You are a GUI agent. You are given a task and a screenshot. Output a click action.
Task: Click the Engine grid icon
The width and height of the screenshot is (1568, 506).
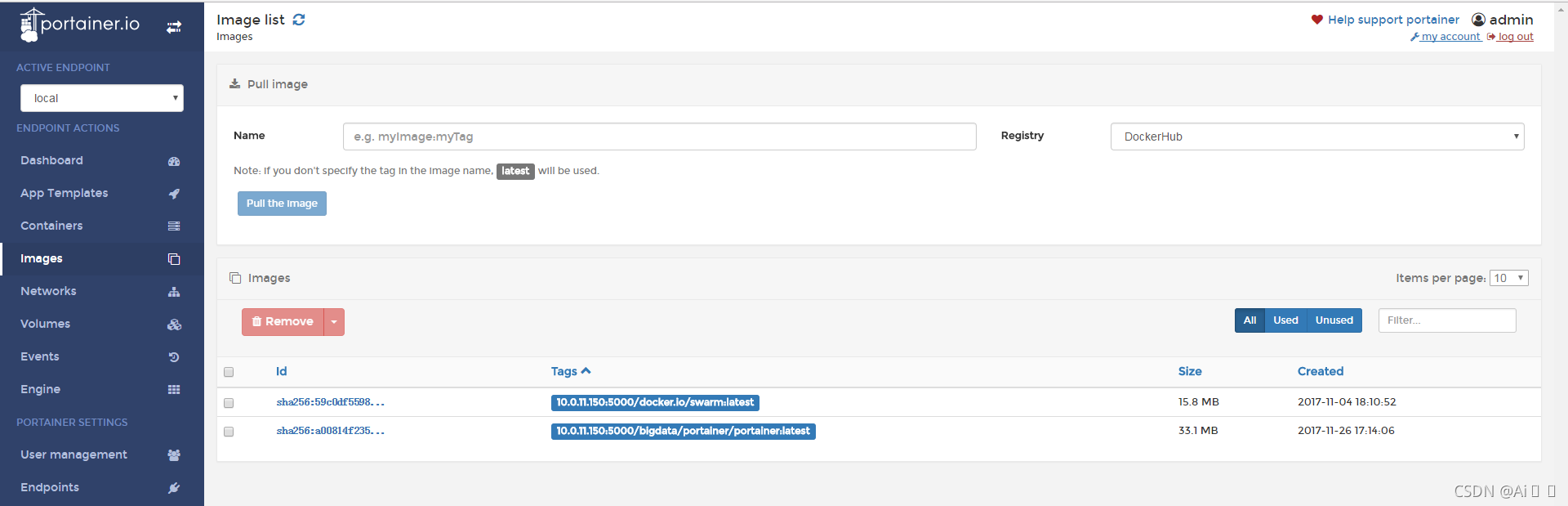[x=174, y=390]
